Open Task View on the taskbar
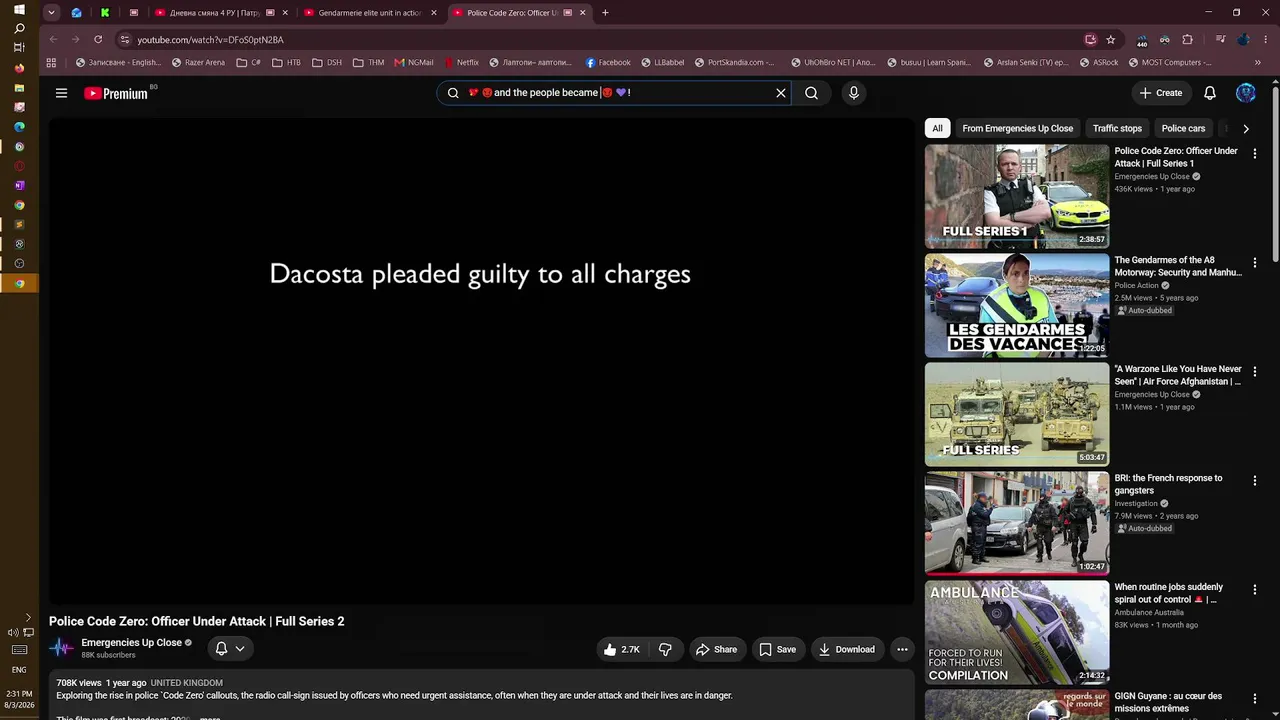Image resolution: width=1280 pixels, height=720 pixels. (19, 48)
